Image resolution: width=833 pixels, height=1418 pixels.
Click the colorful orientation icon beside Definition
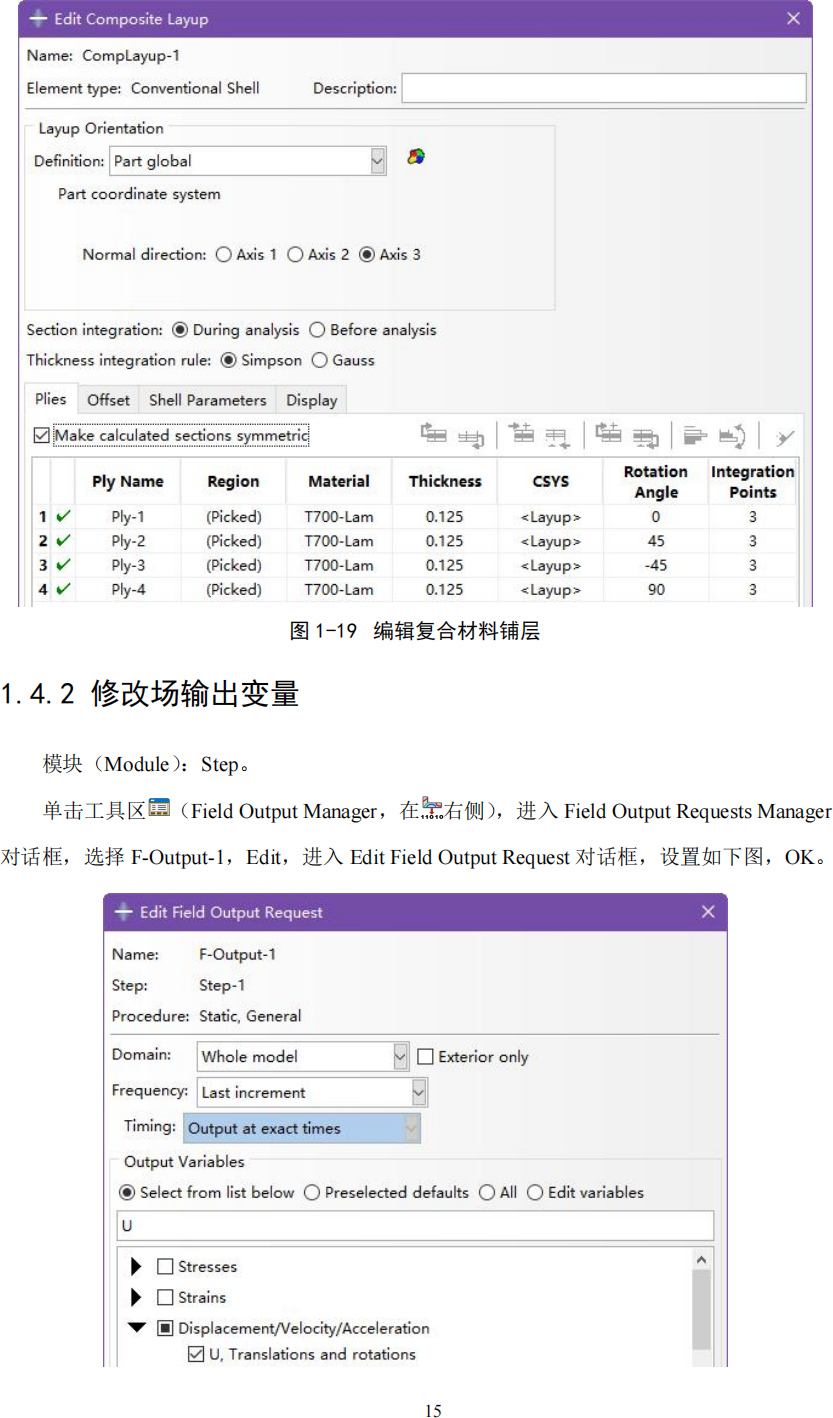click(x=416, y=157)
